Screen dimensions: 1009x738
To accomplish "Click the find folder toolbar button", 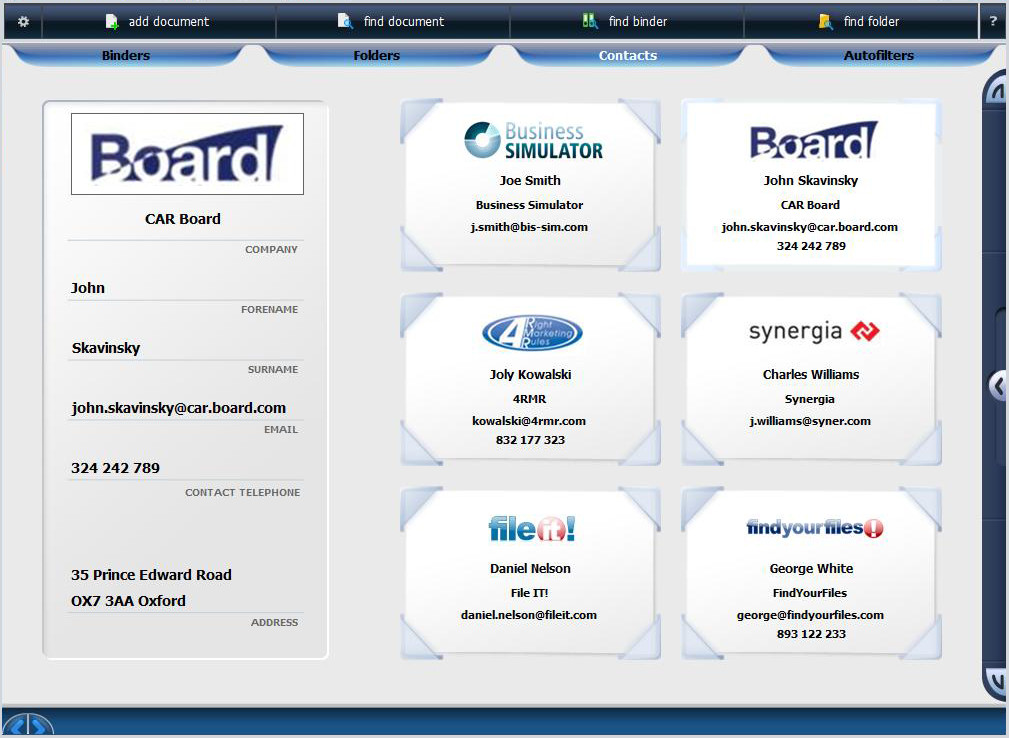I will (860, 21).
